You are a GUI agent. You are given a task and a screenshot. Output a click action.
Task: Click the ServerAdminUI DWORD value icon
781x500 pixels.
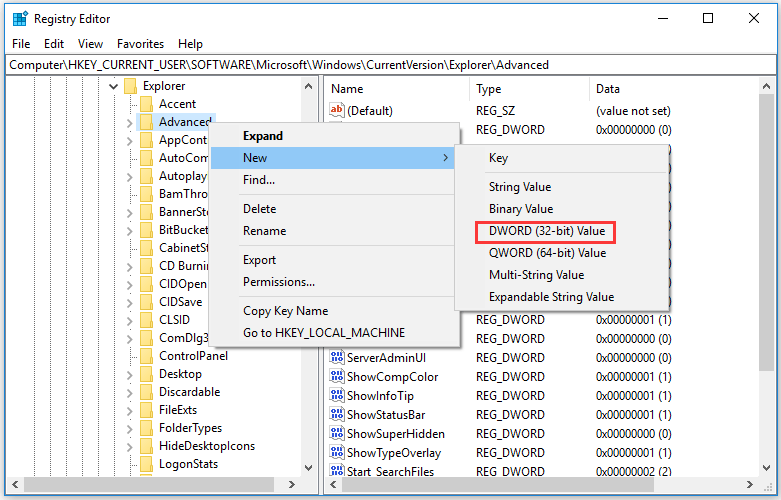point(337,358)
